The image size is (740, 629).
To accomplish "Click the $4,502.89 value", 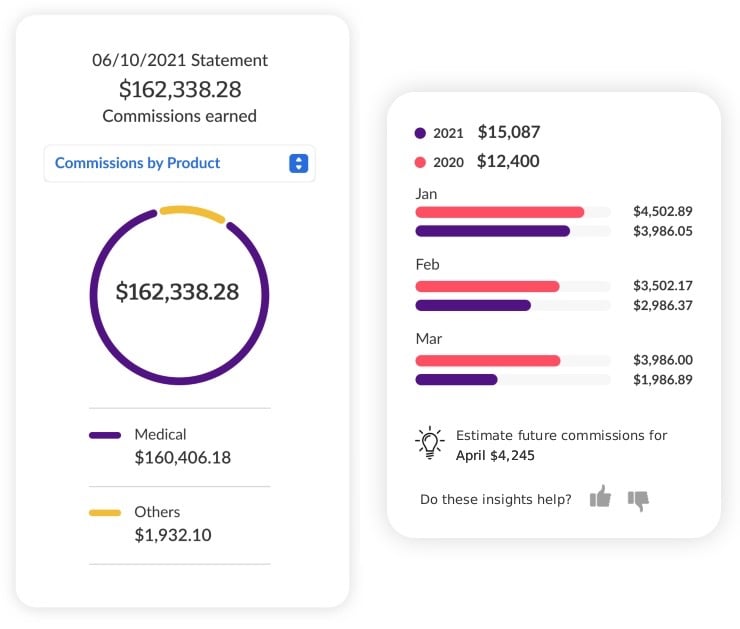I will pyautogui.click(x=663, y=211).
